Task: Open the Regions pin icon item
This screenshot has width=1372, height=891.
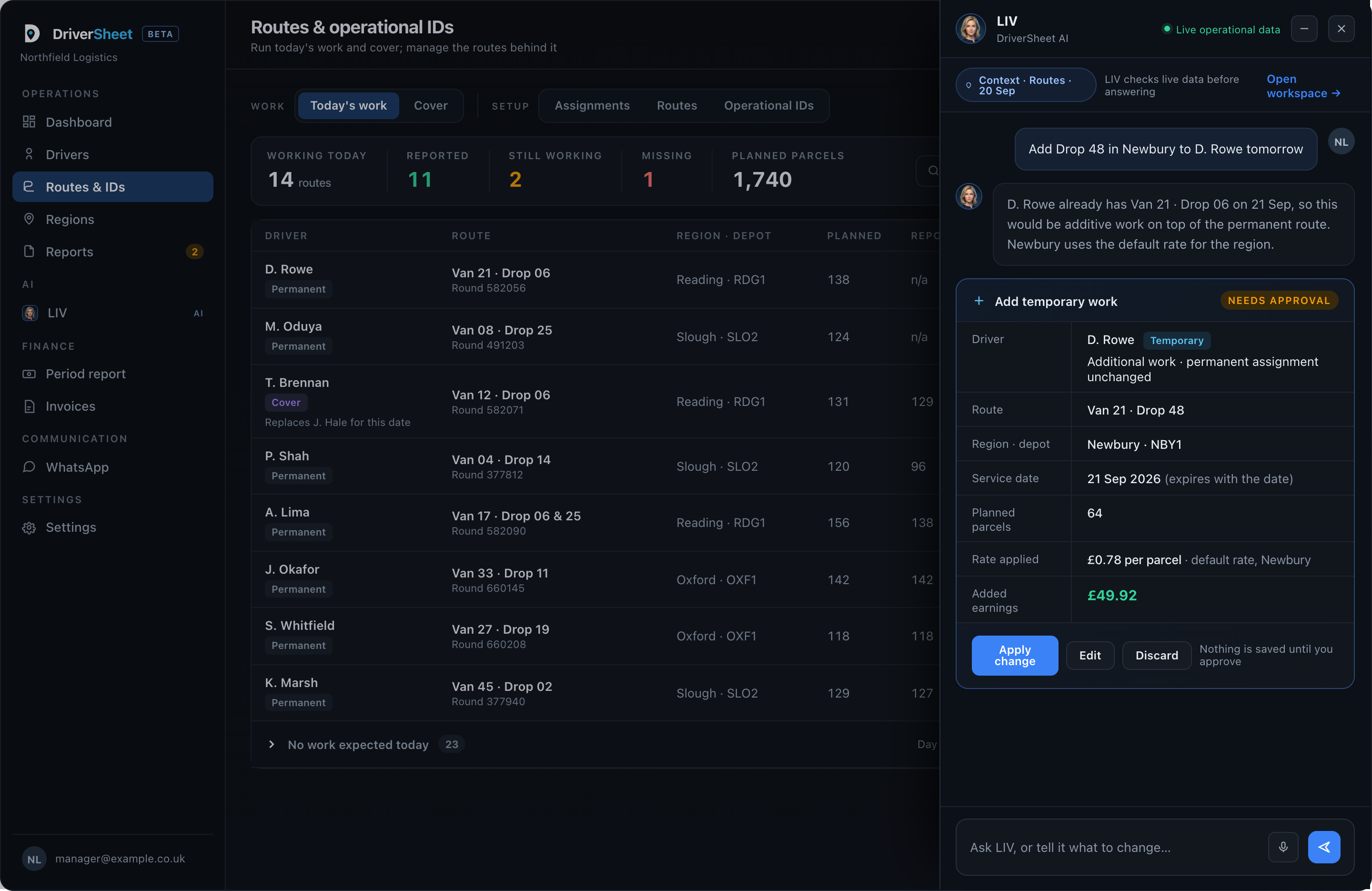Action: (113, 219)
